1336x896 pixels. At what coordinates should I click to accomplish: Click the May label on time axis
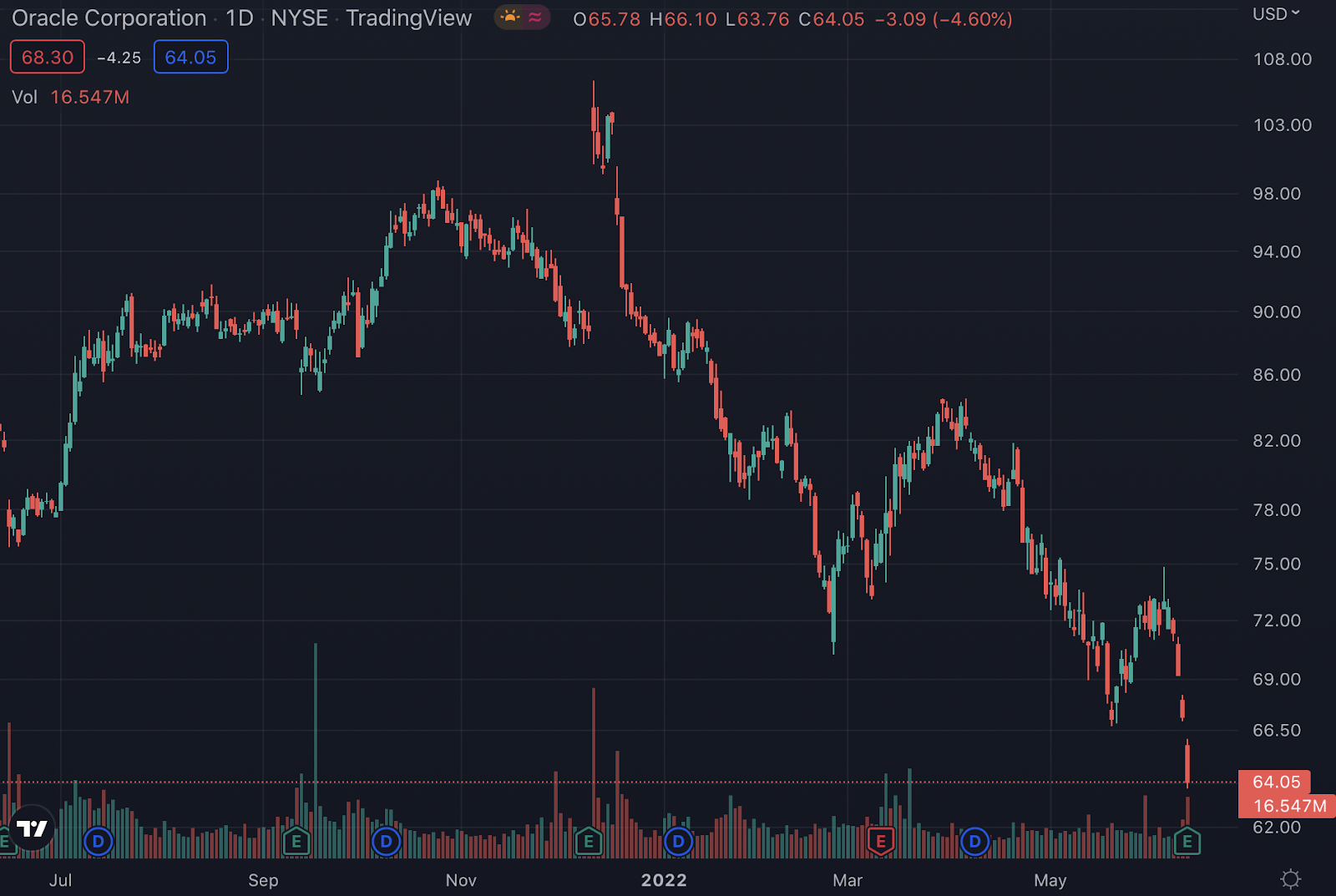click(1050, 880)
